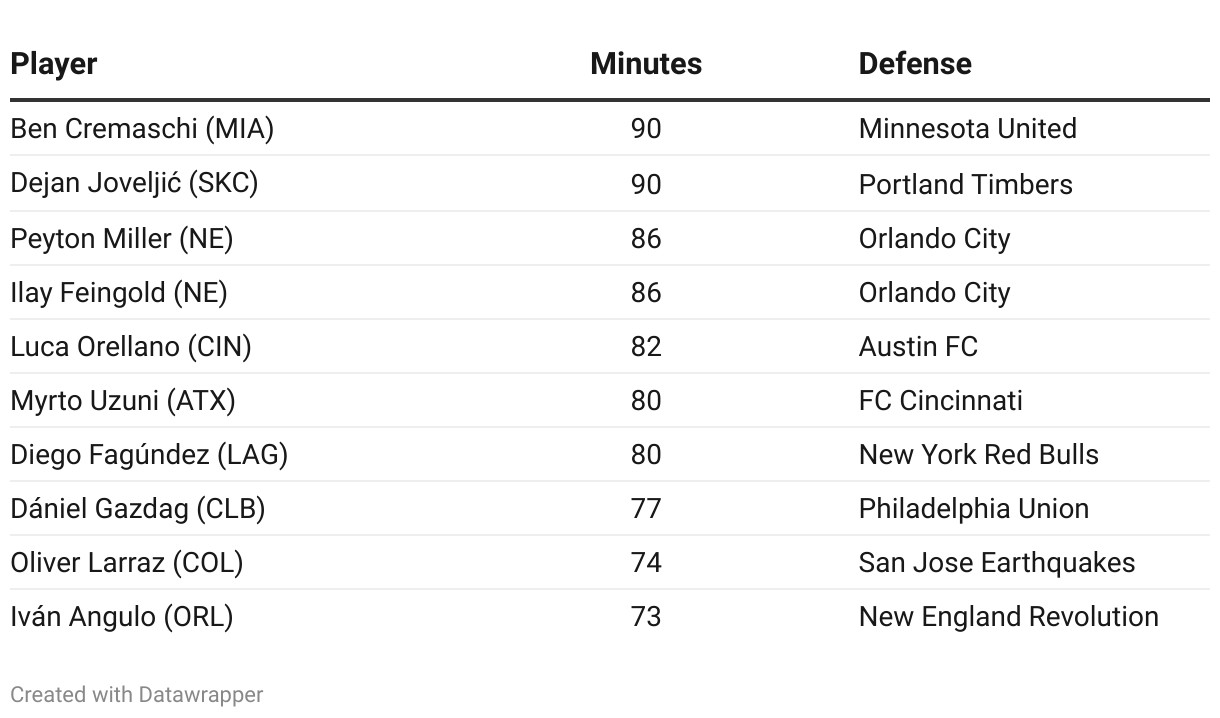Click Myrto Uzuni (ATX) player cell
The image size is (1220, 718).
pyautogui.click(x=123, y=401)
